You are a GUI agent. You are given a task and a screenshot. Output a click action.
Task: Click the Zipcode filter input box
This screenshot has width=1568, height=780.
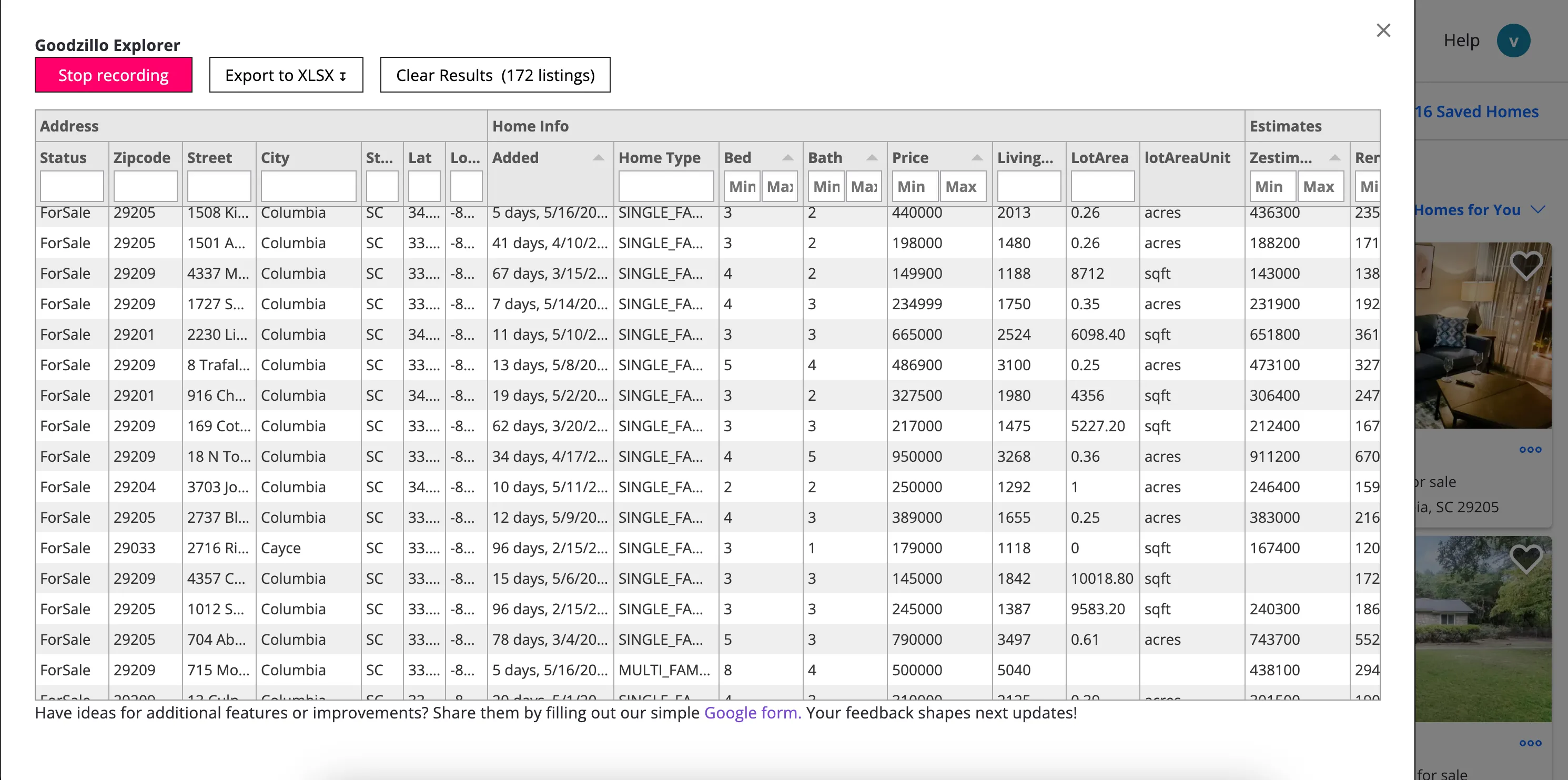click(145, 186)
